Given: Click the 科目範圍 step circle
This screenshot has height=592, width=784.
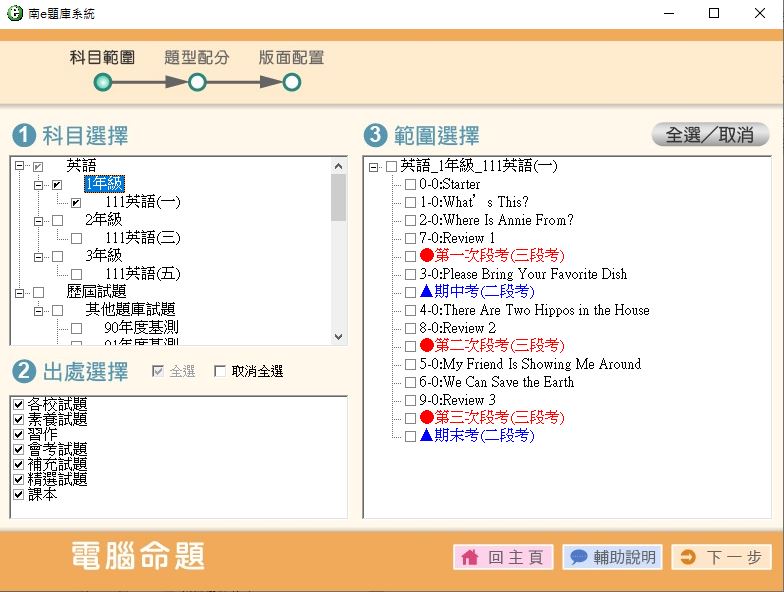Looking at the screenshot, I should coord(103,82).
